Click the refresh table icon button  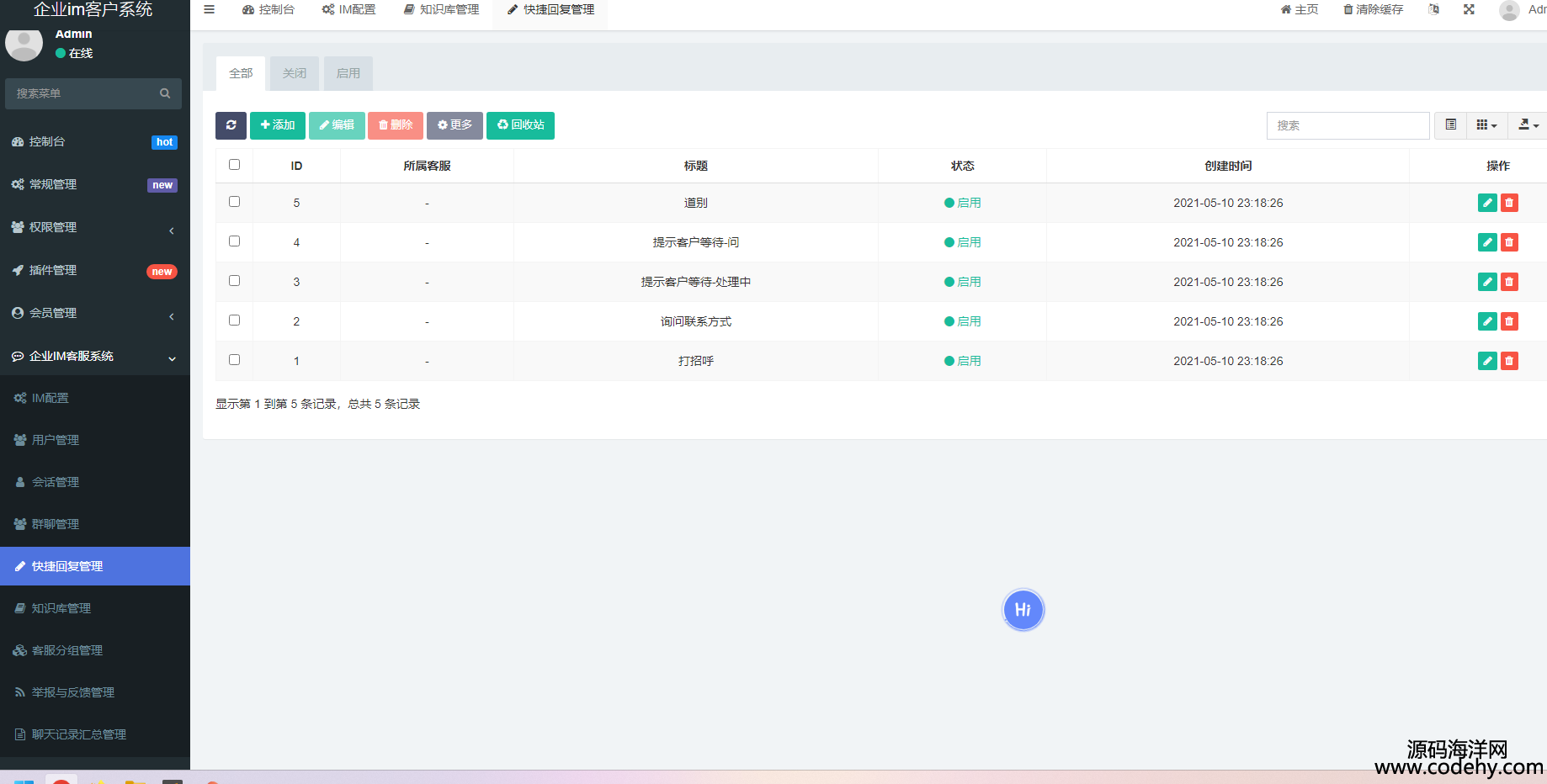pos(231,125)
